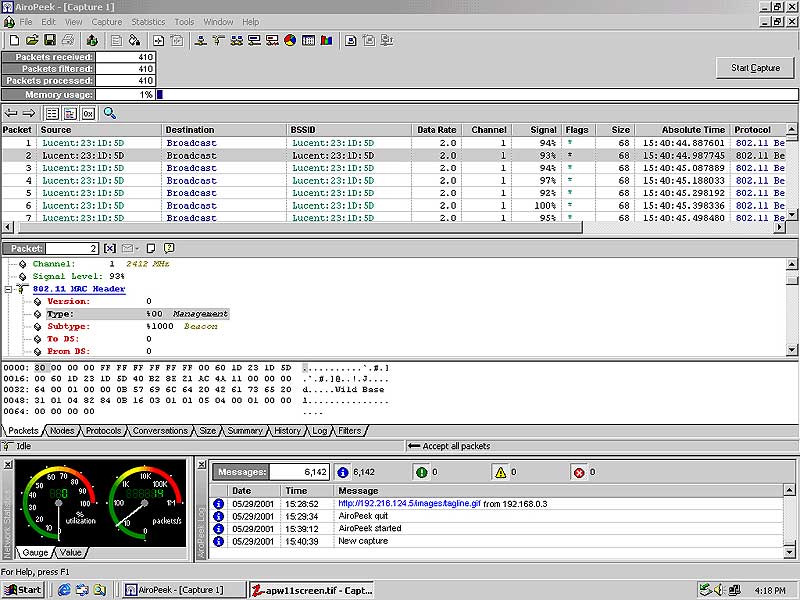Open the pie chart statistics icon
Image resolution: width=800 pixels, height=600 pixels.
click(290, 40)
